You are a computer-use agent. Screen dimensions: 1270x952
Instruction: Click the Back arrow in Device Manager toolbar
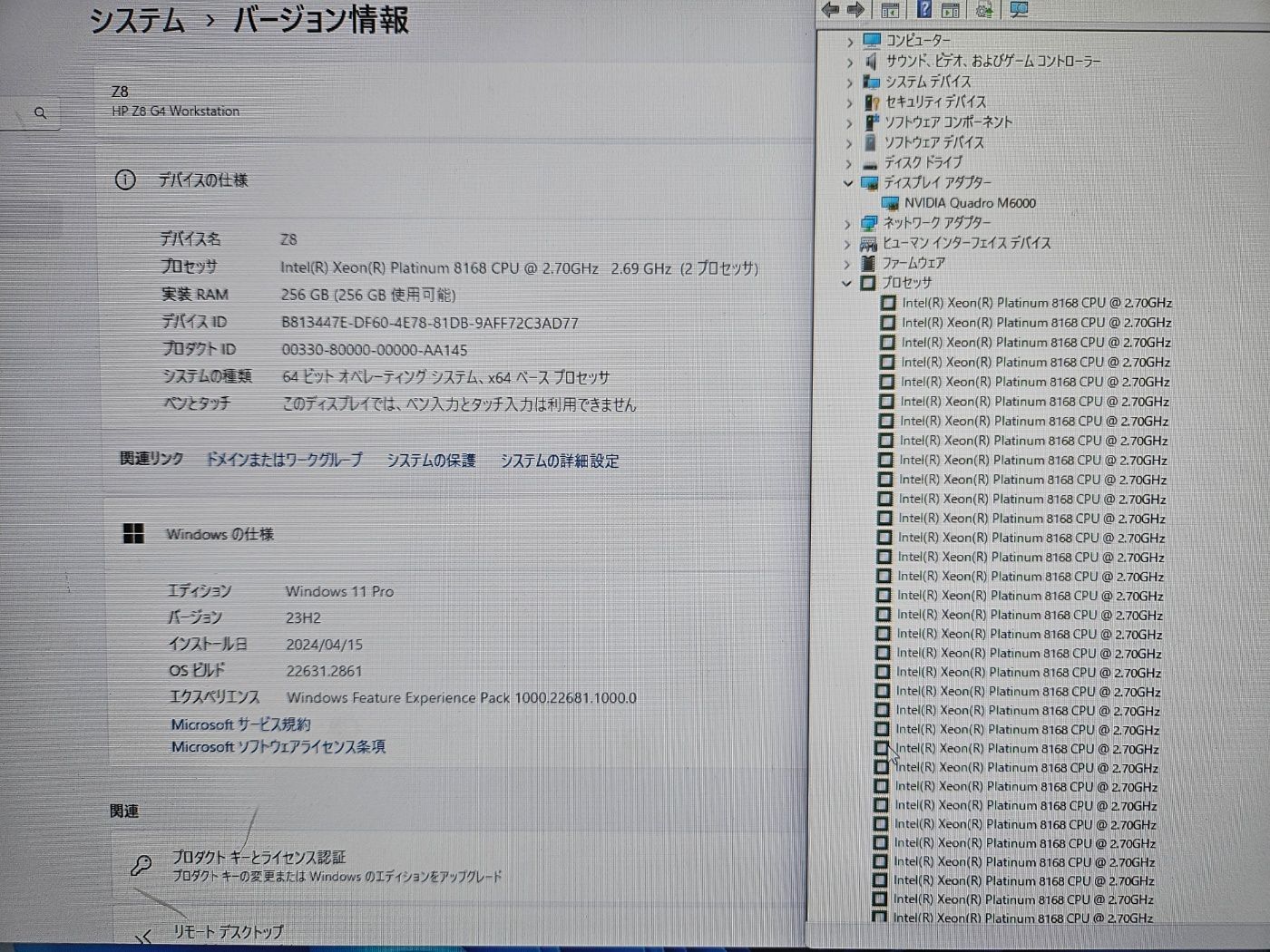830,10
